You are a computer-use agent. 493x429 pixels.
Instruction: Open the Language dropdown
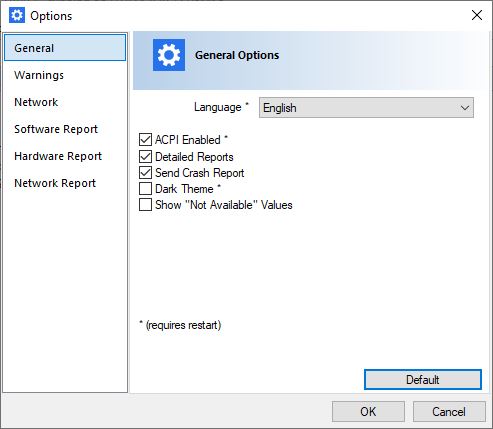pos(366,108)
